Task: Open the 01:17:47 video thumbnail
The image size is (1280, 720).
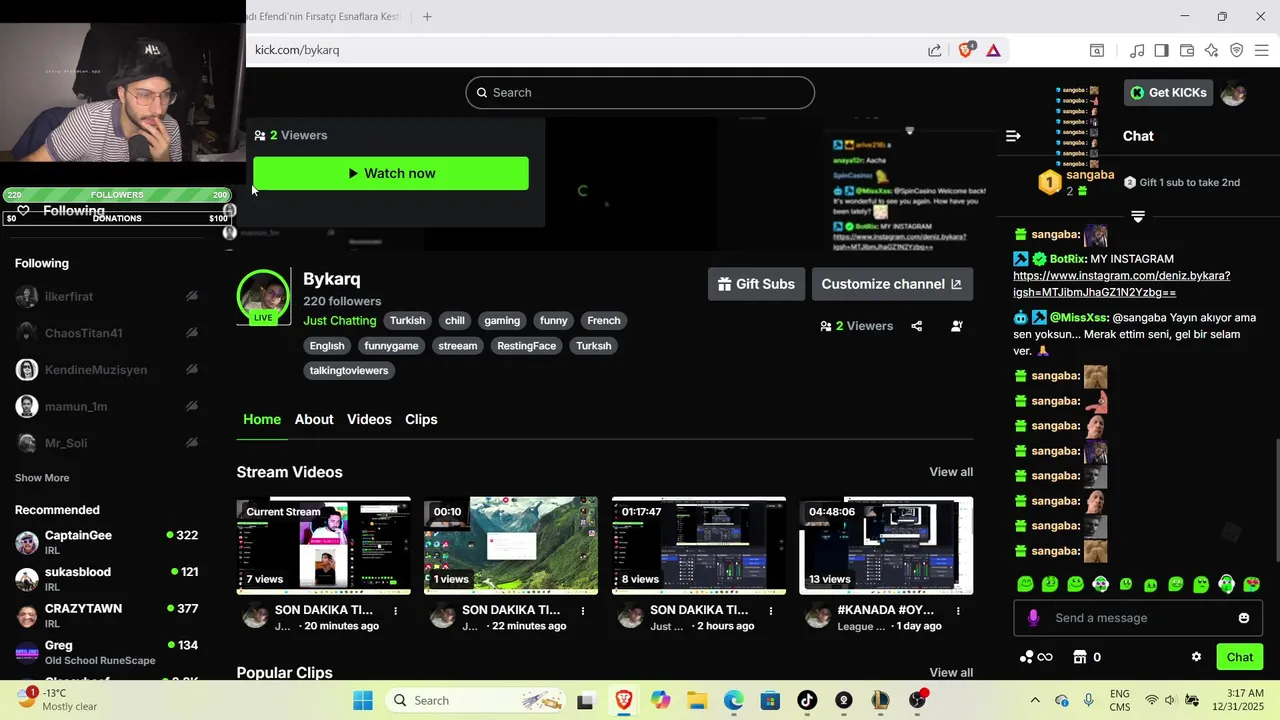Action: [x=699, y=546]
